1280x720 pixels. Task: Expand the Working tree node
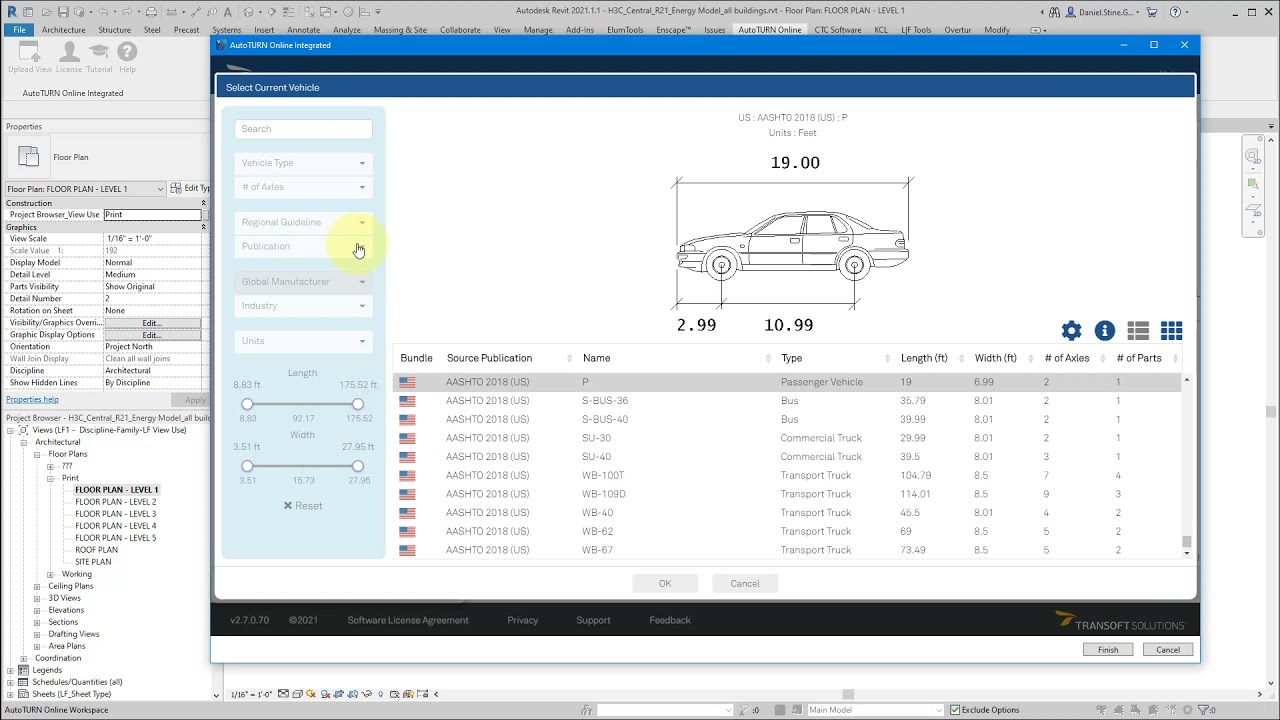51,574
